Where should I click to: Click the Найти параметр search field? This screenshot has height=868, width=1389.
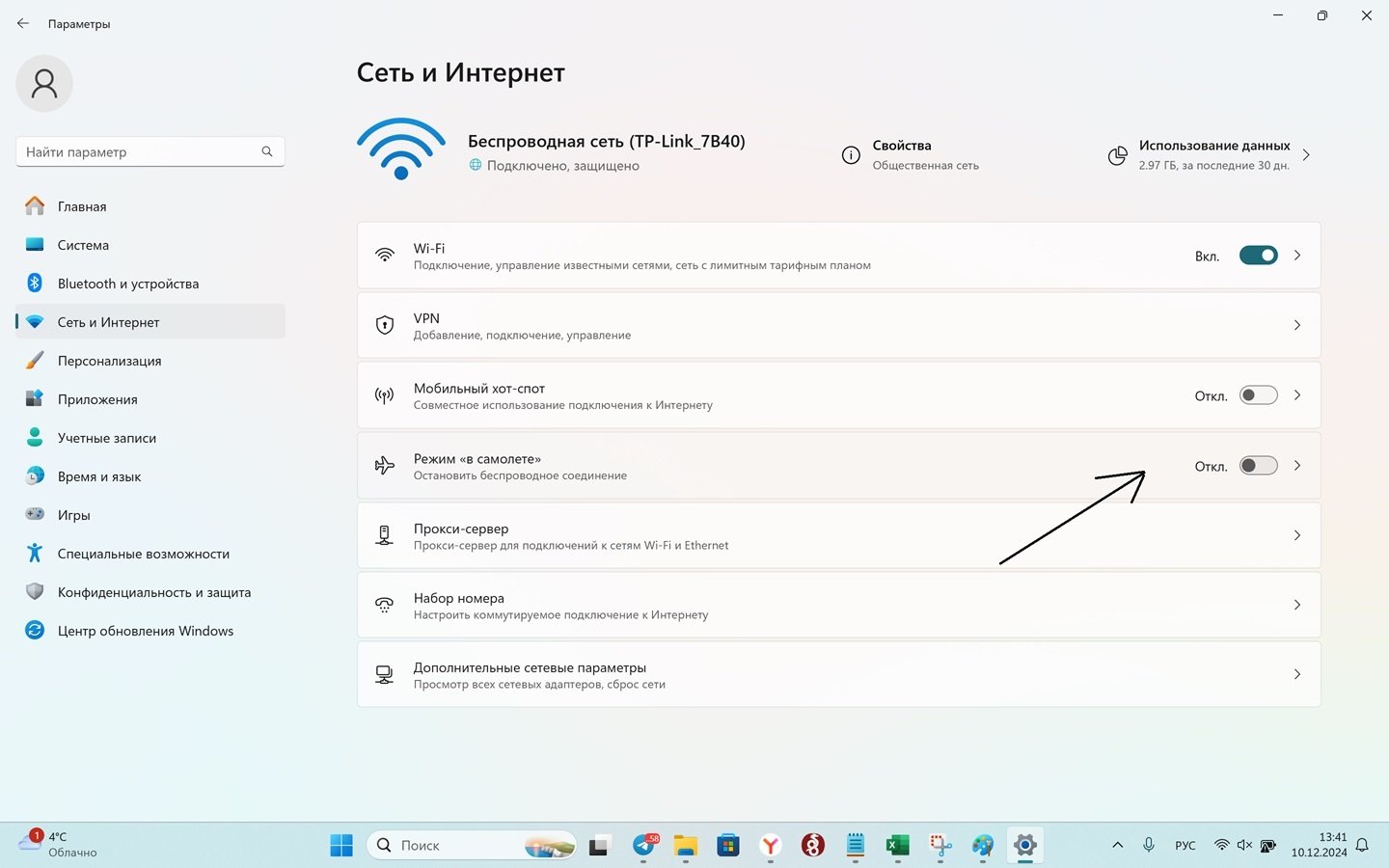(x=150, y=151)
